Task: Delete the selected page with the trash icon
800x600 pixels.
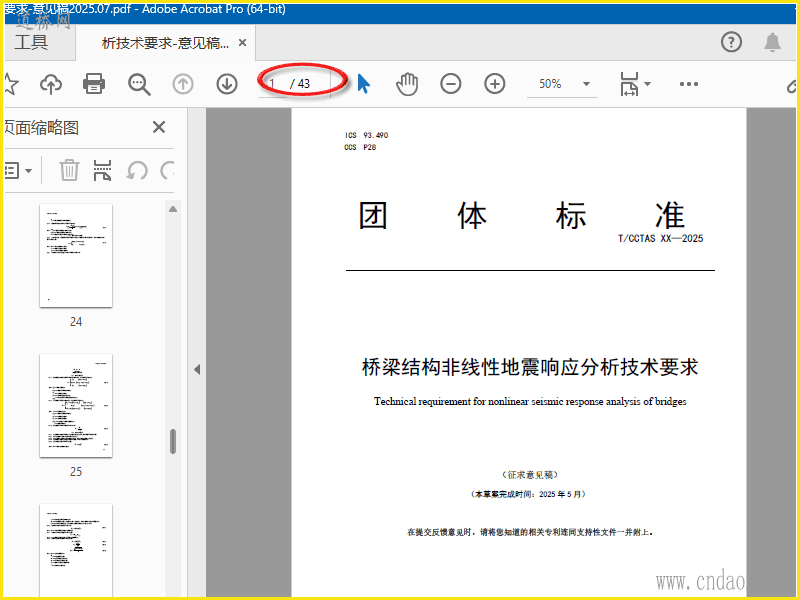Action: (69, 170)
